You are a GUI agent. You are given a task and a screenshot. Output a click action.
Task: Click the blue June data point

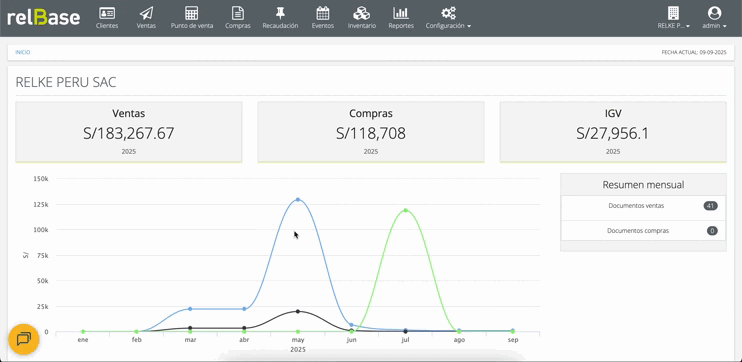(351, 325)
